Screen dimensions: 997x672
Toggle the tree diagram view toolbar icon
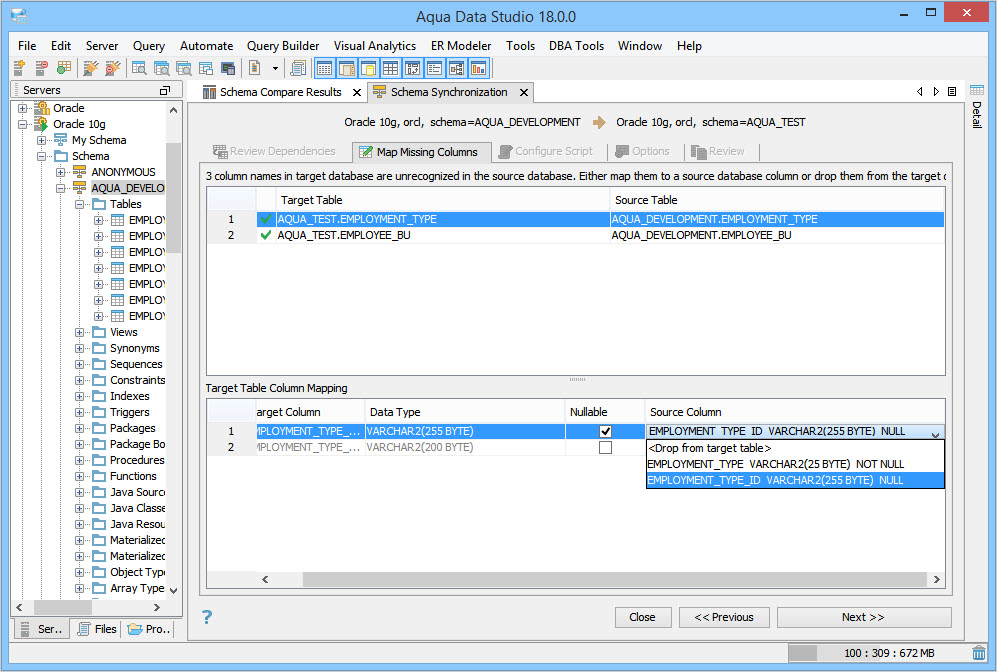(x=457, y=68)
